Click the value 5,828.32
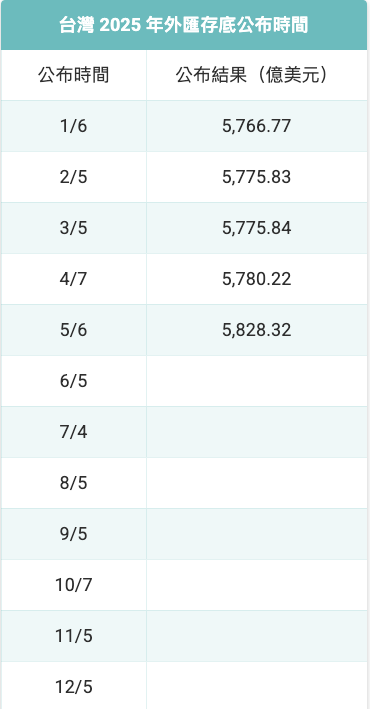The image size is (370, 709). point(256,330)
